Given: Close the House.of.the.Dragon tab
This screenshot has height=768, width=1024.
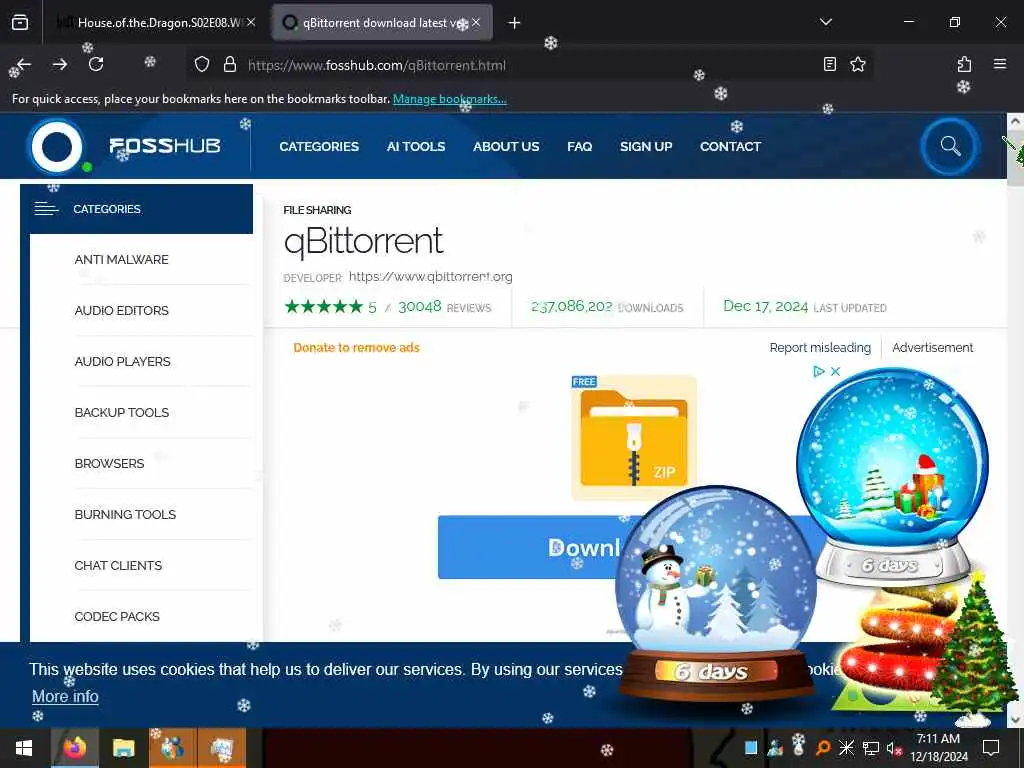Looking at the screenshot, I should pos(251,22).
